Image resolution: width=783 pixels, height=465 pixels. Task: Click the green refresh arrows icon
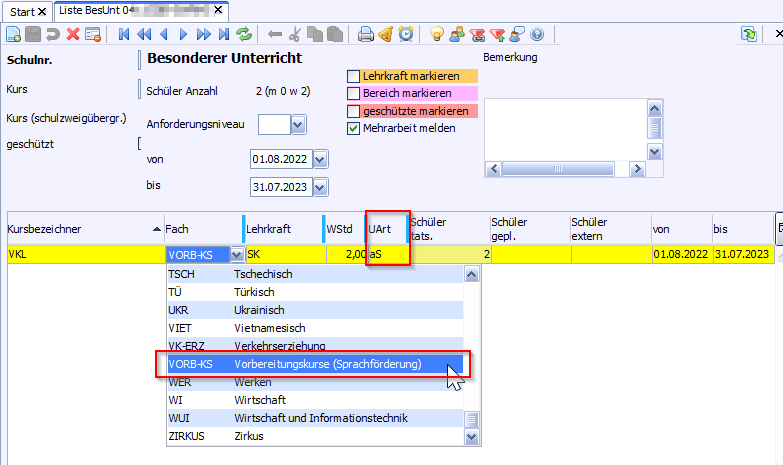[x=243, y=35]
